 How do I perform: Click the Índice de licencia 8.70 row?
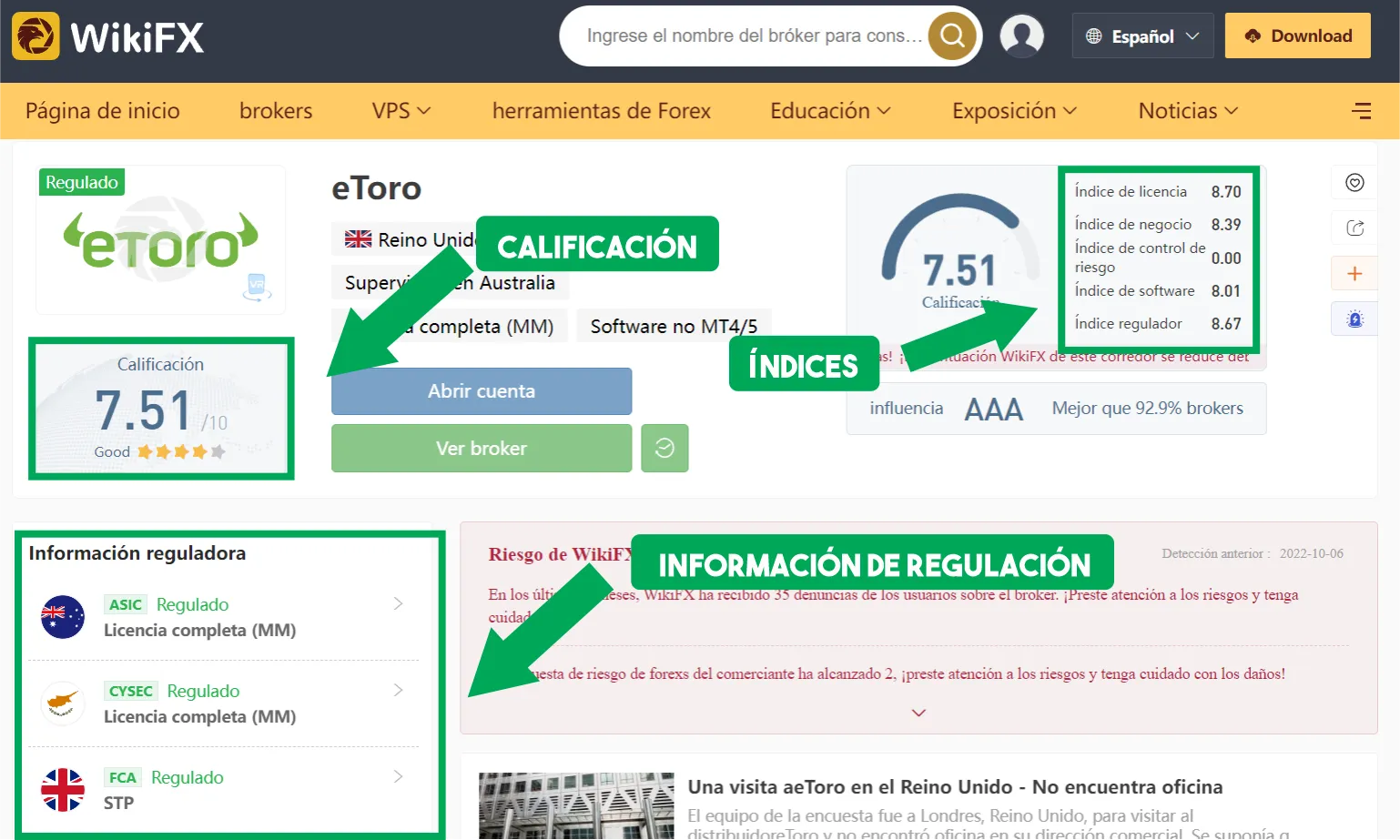1157,191
